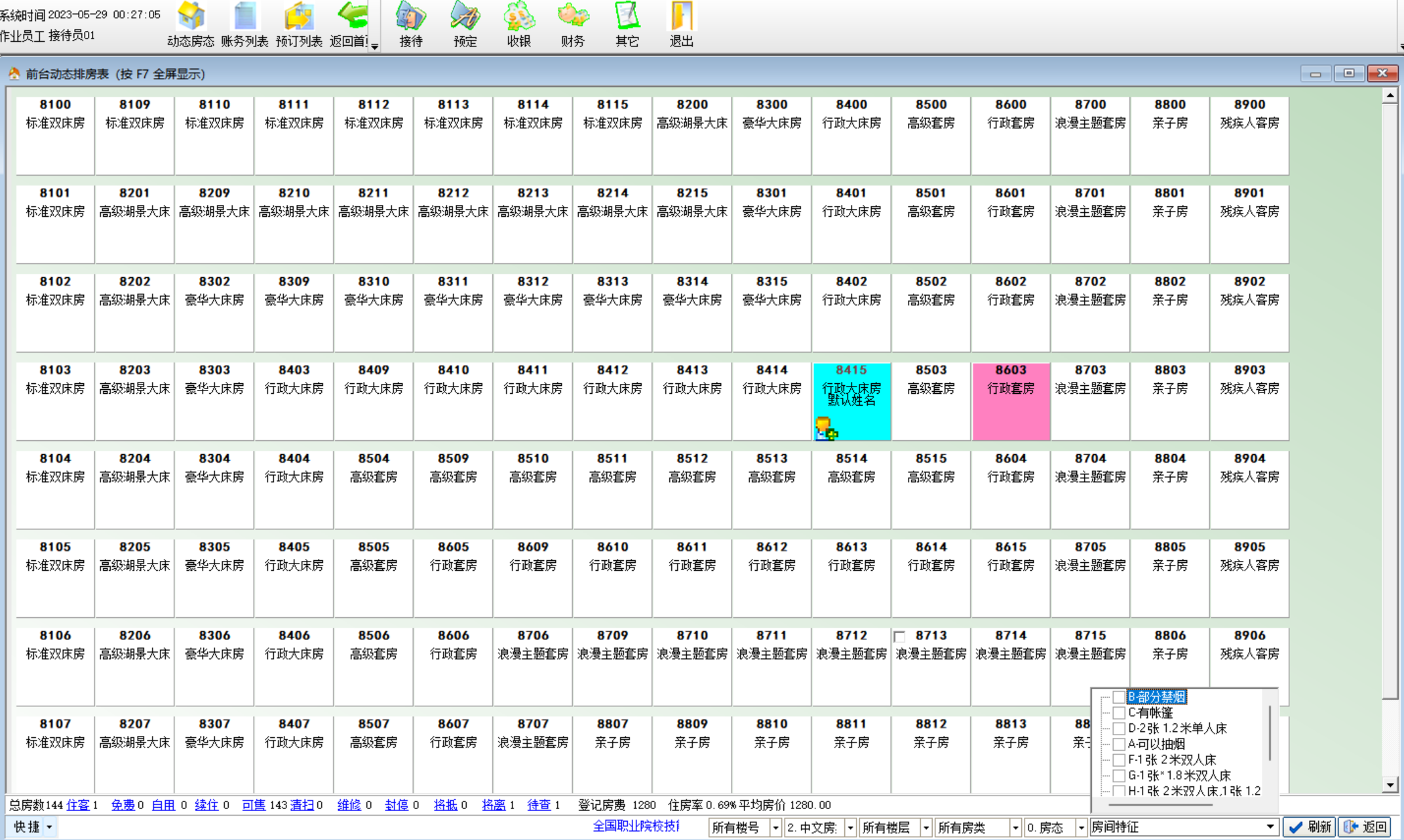
Task: Filter by 将抵 link in status bar
Action: coord(446,805)
